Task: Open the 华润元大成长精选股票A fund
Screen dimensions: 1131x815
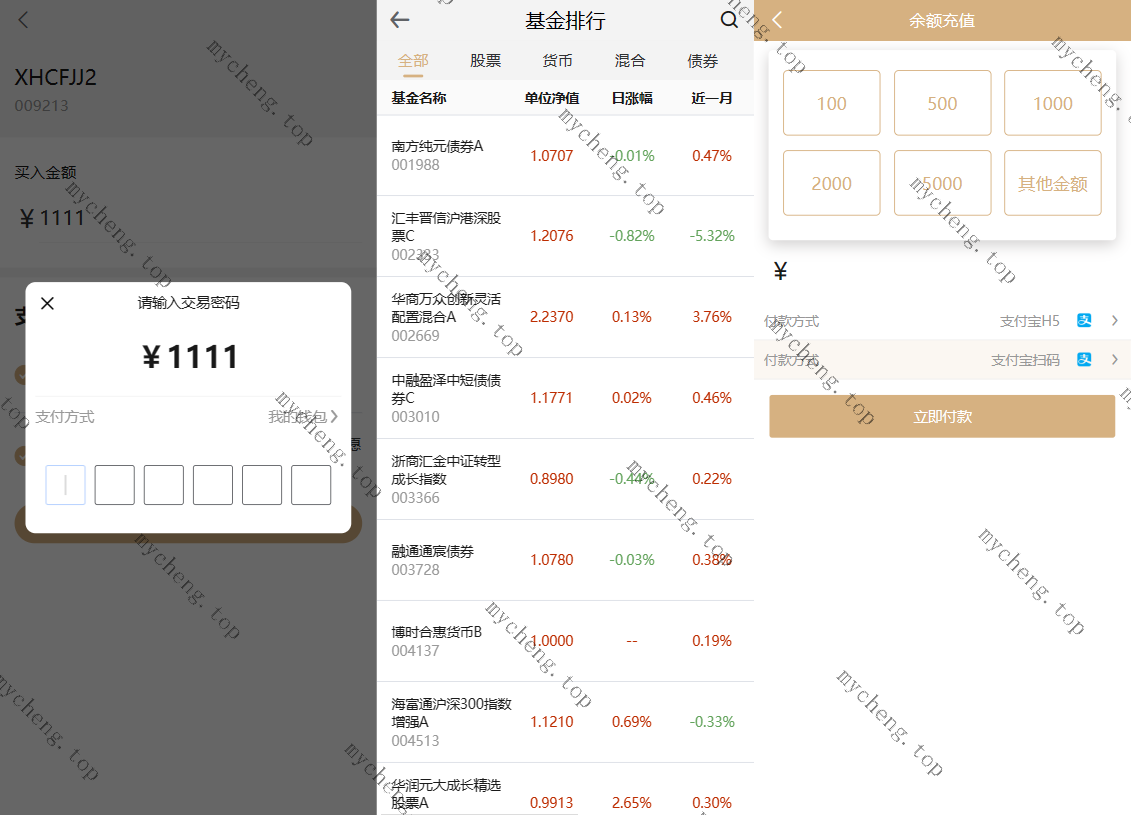Action: (x=566, y=790)
